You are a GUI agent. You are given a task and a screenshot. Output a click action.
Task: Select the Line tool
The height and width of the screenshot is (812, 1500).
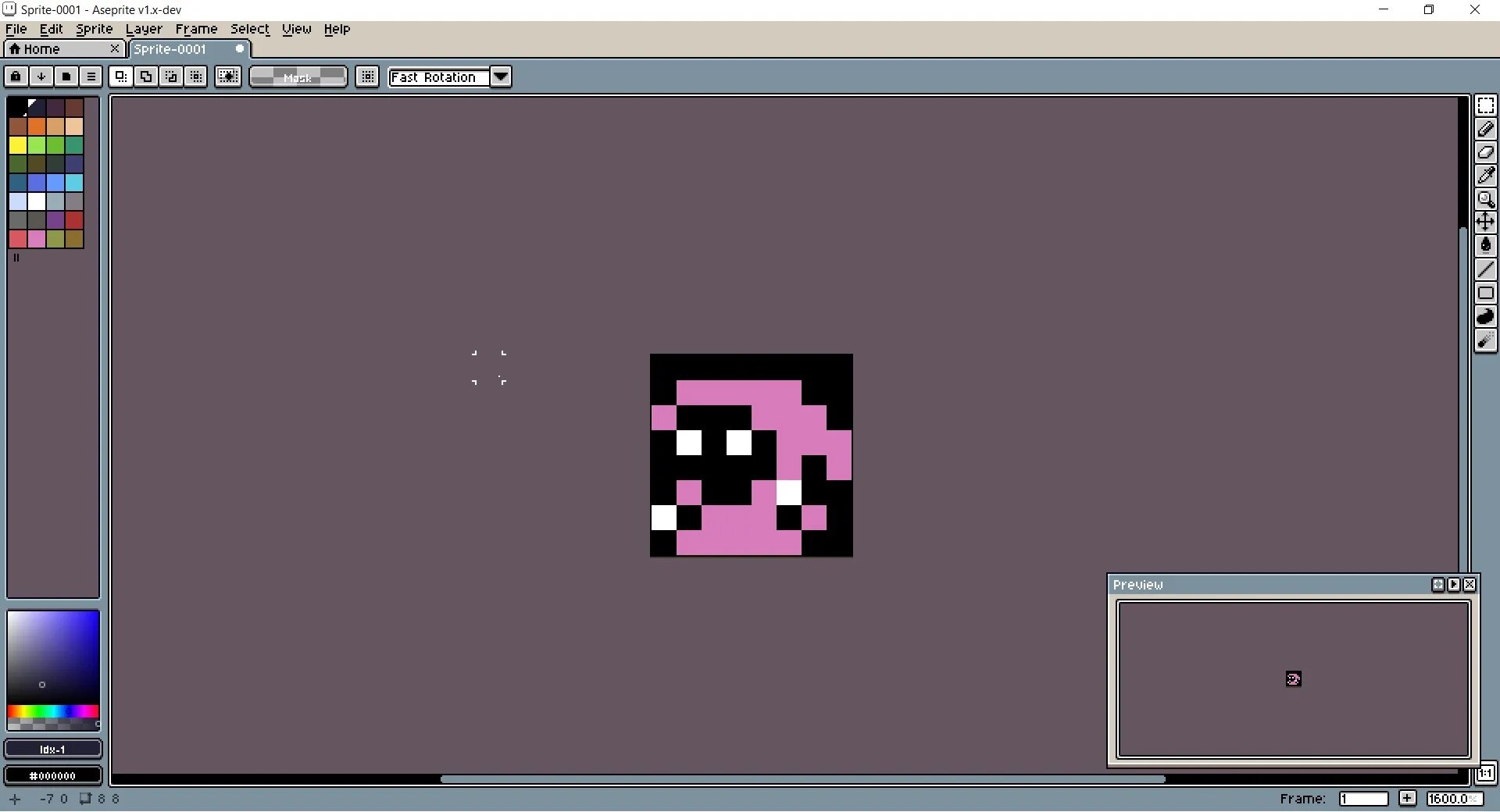tap(1485, 269)
